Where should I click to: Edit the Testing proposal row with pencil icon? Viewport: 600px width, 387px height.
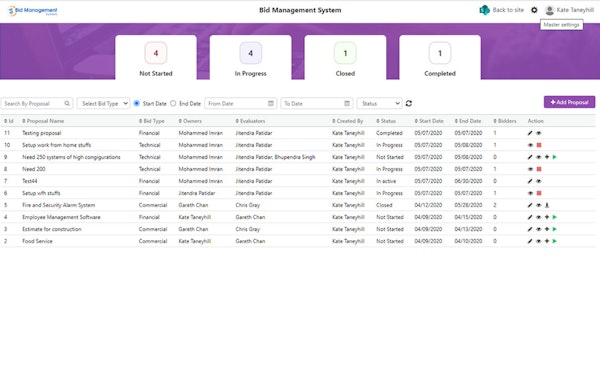click(530, 133)
